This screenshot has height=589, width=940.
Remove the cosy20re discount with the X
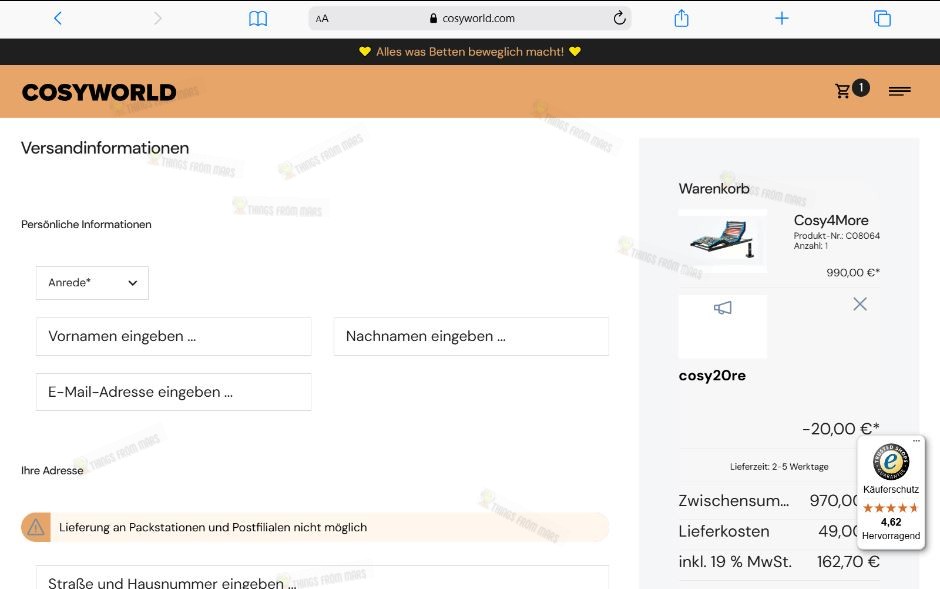(x=859, y=304)
